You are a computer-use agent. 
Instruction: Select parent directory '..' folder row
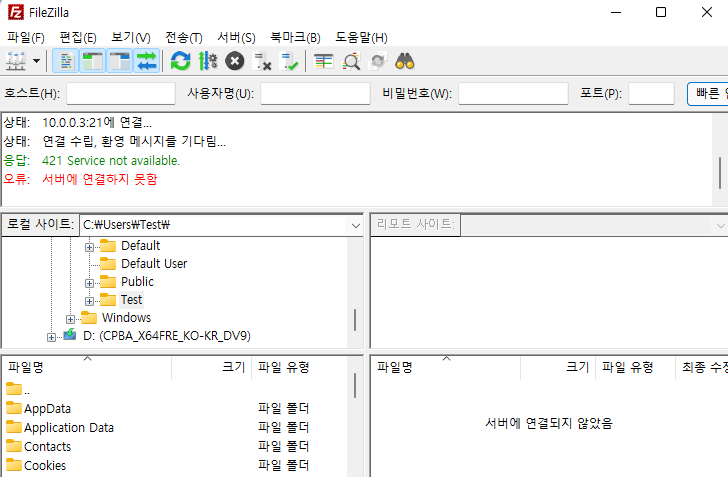pyautogui.click(x=174, y=390)
